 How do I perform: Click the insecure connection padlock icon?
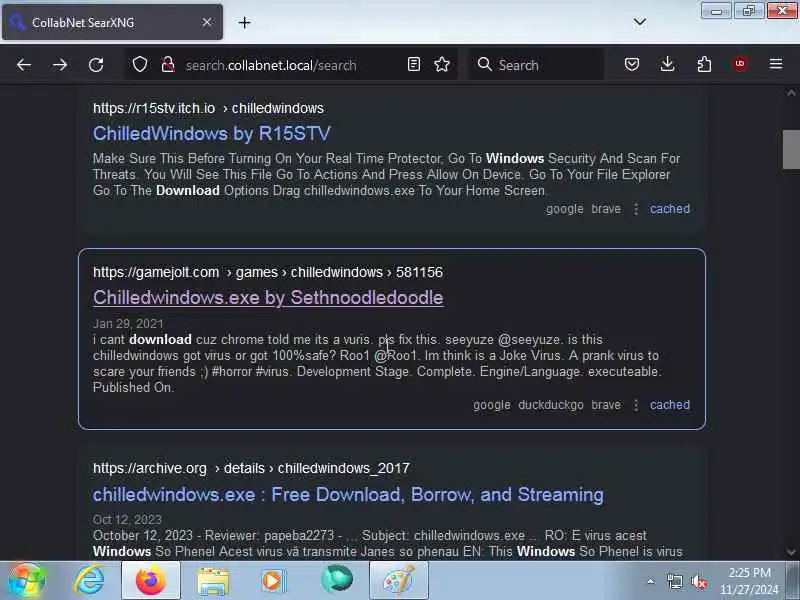tap(168, 65)
